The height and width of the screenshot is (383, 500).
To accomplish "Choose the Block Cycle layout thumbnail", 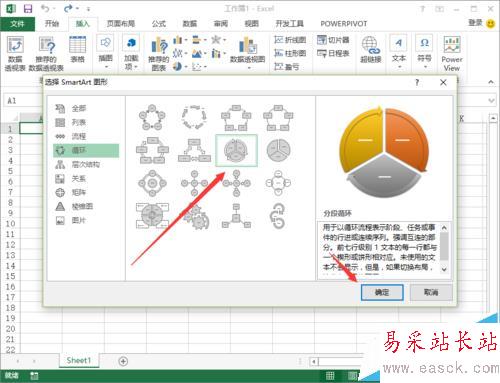I will point(236,117).
